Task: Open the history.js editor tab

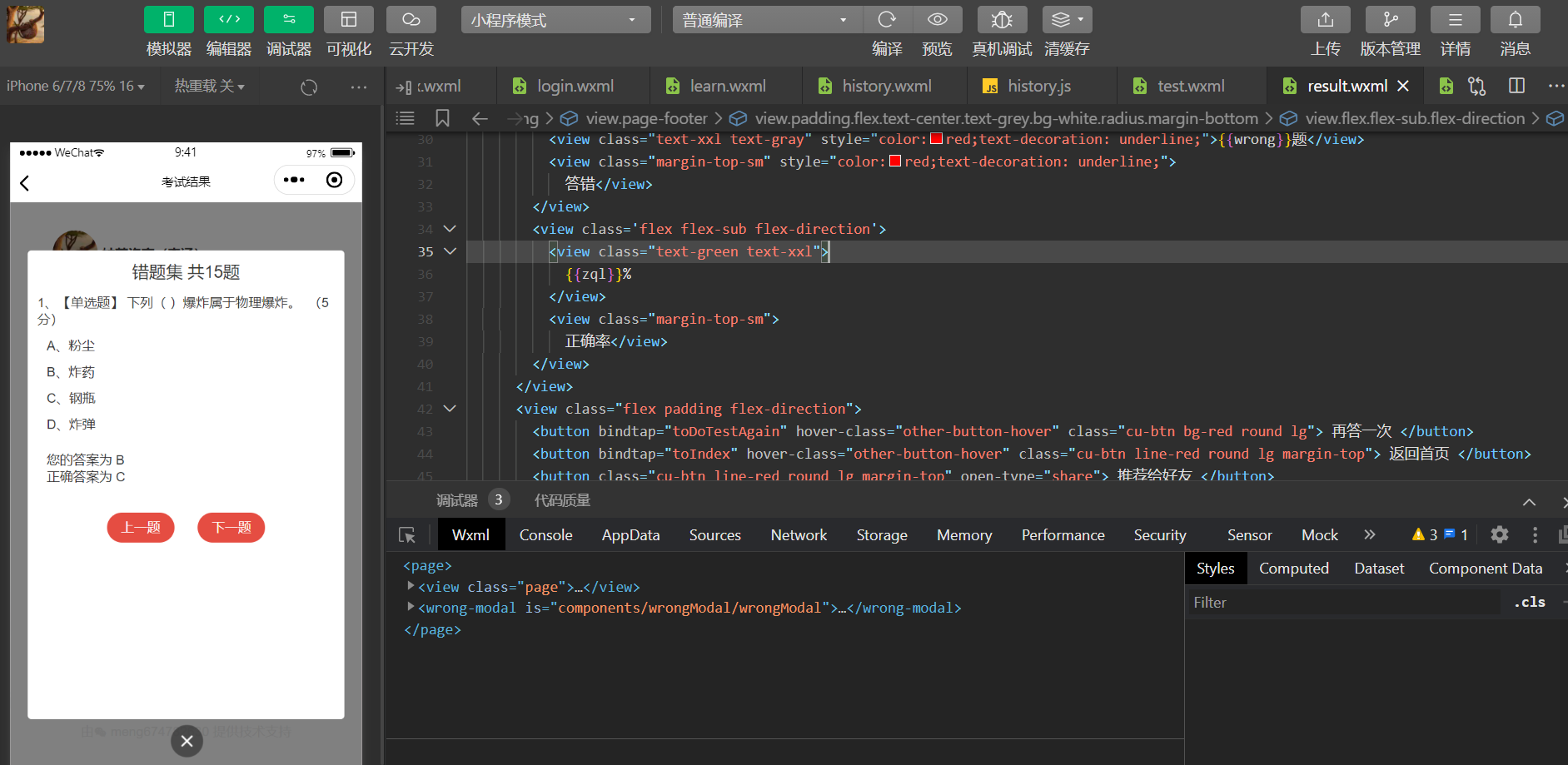Action: [1039, 86]
